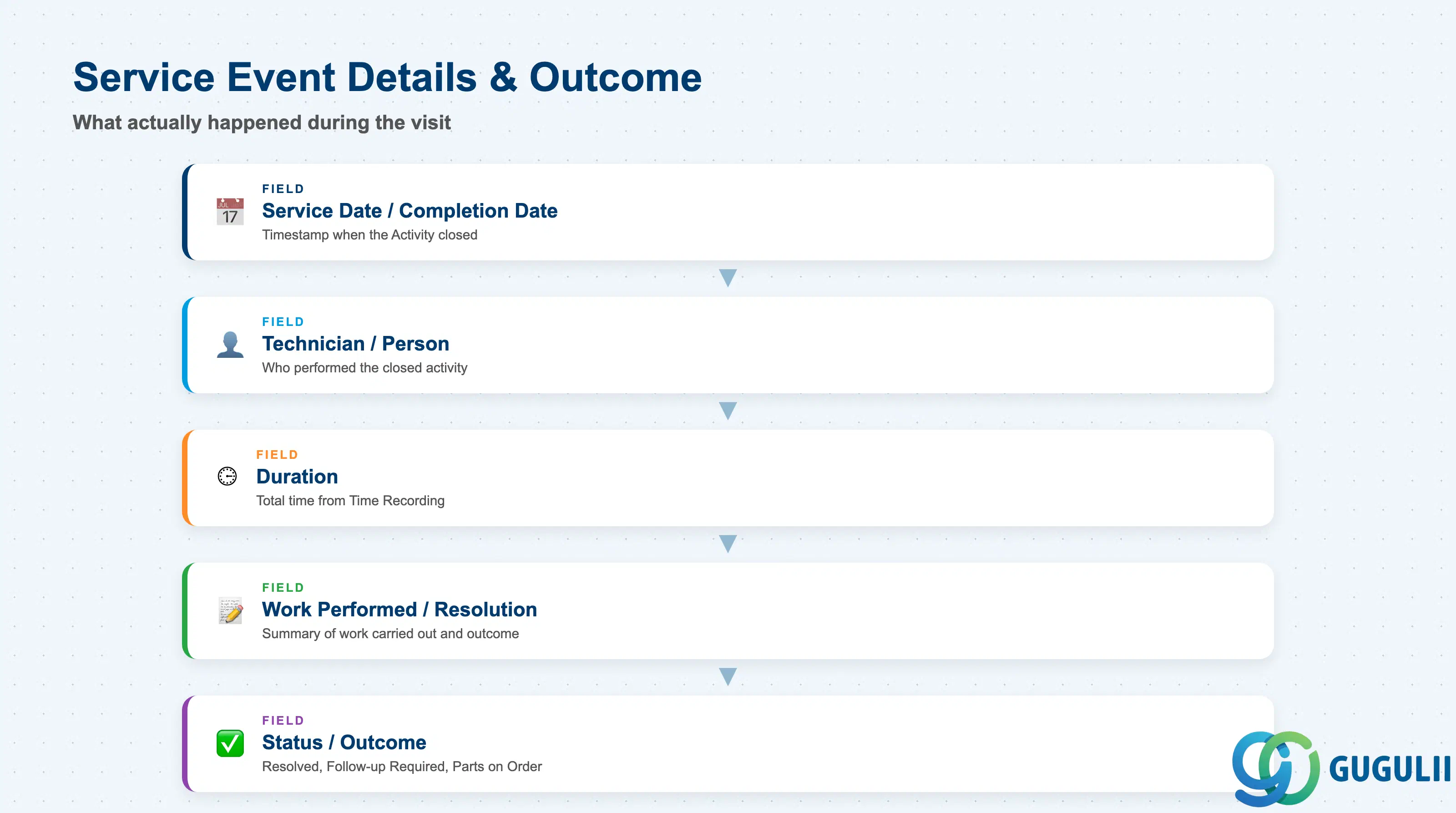Select the Status / Outcome heading
The width and height of the screenshot is (1456, 813).
click(x=344, y=742)
